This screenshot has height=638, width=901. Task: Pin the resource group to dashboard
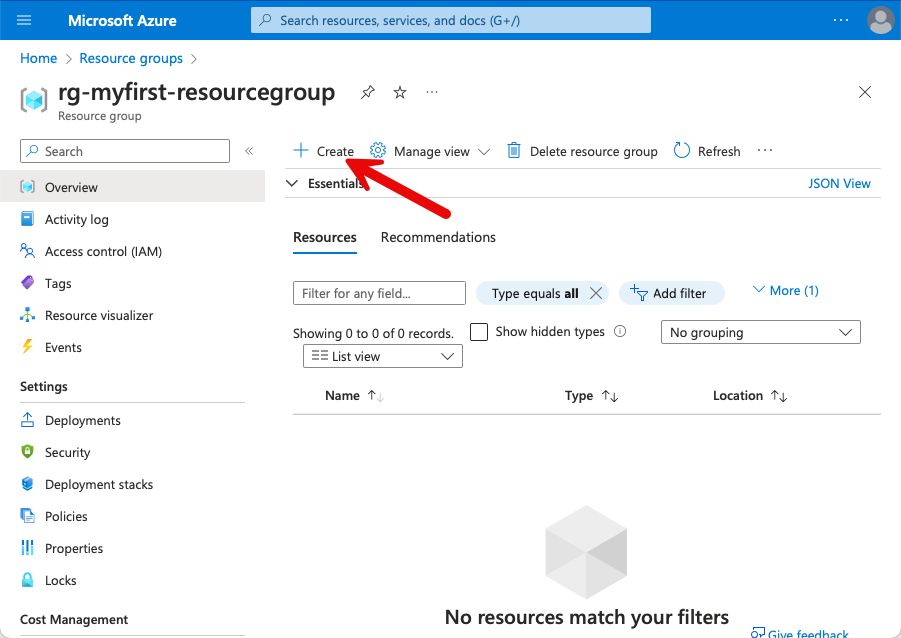click(368, 93)
